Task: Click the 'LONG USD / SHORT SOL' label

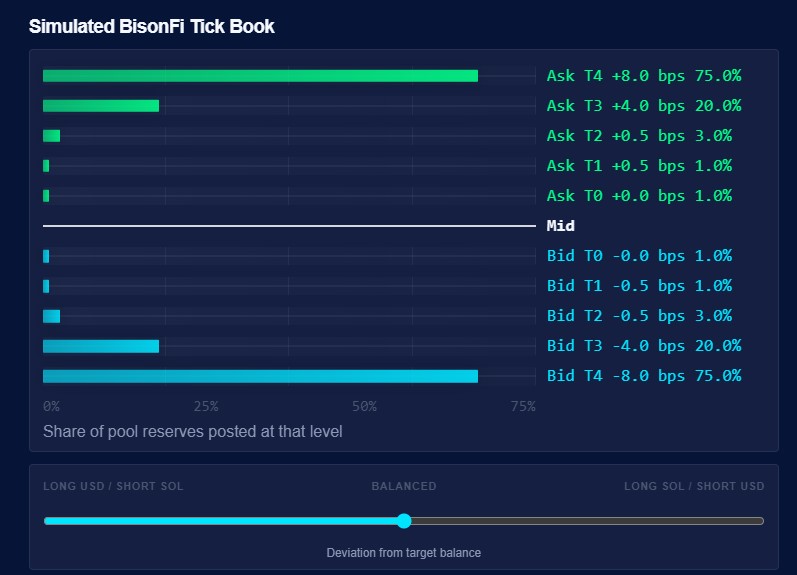Action: [x=113, y=486]
